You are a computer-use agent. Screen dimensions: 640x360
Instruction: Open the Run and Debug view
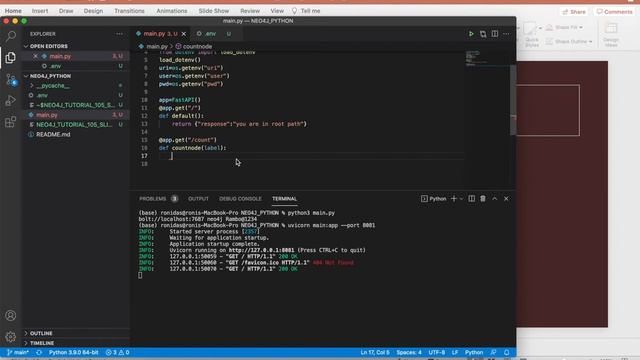pos(11,100)
